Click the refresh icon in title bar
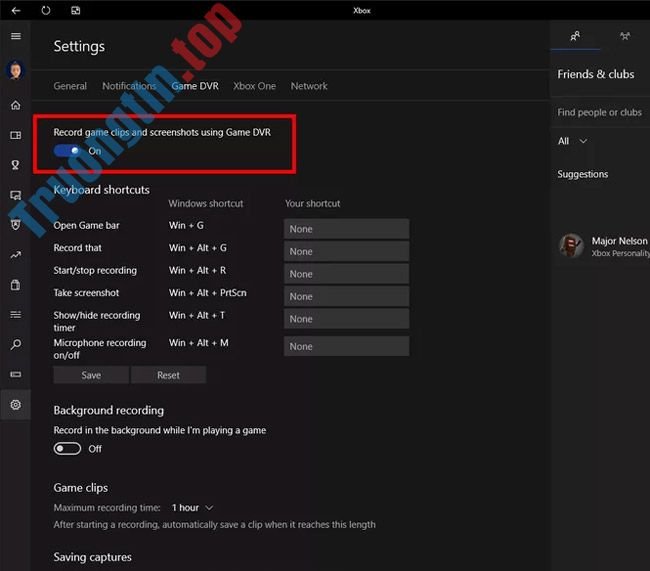650x571 pixels. 46,10
